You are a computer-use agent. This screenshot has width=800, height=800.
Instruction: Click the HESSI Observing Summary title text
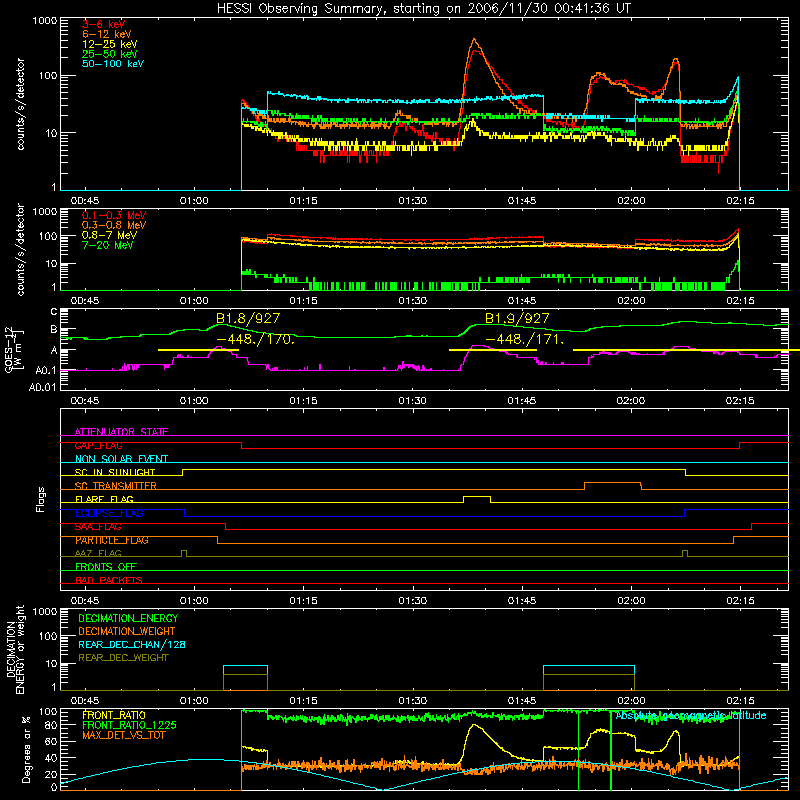[423, 9]
